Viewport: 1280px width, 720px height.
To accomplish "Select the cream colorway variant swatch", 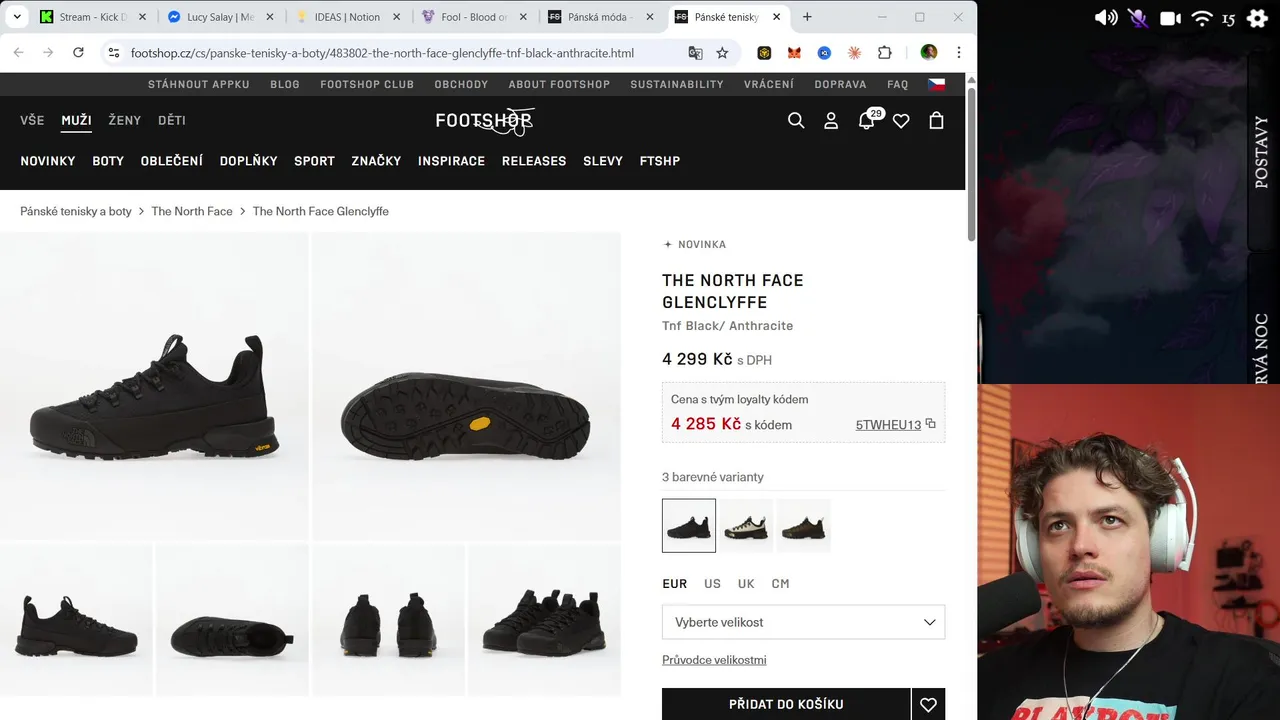I will pos(746,526).
